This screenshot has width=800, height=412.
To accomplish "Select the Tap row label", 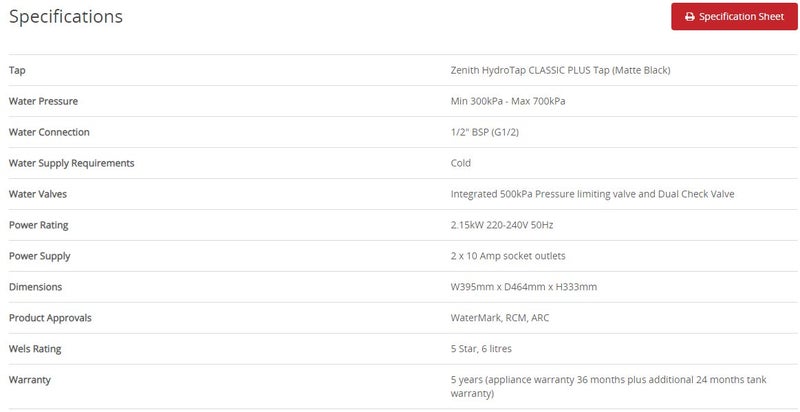I will click(x=17, y=70).
